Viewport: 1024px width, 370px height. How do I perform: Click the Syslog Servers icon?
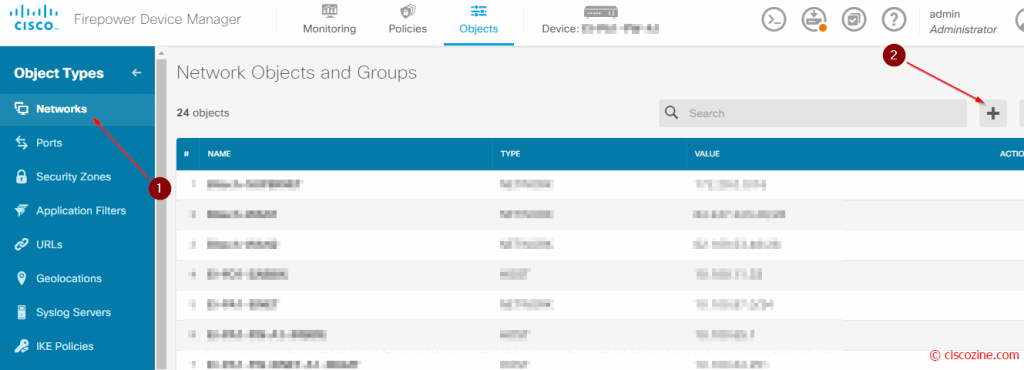tap(22, 313)
